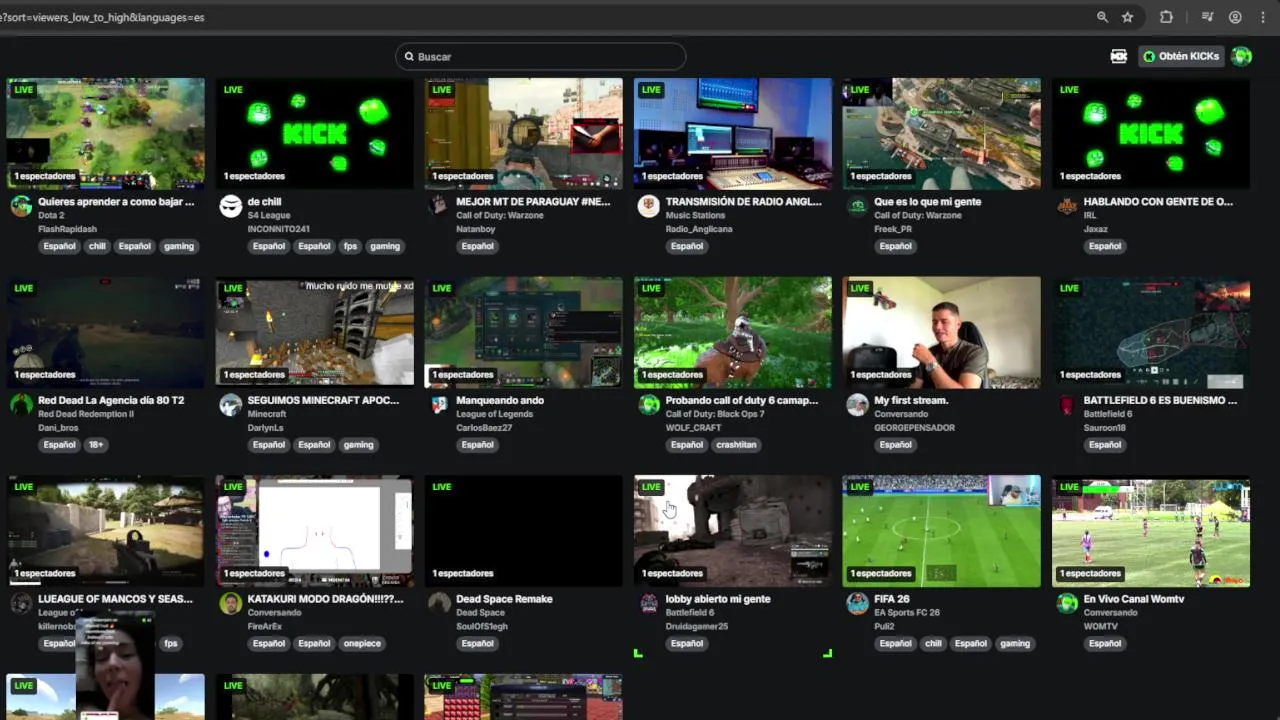Focus the Buscar search field

(x=541, y=57)
